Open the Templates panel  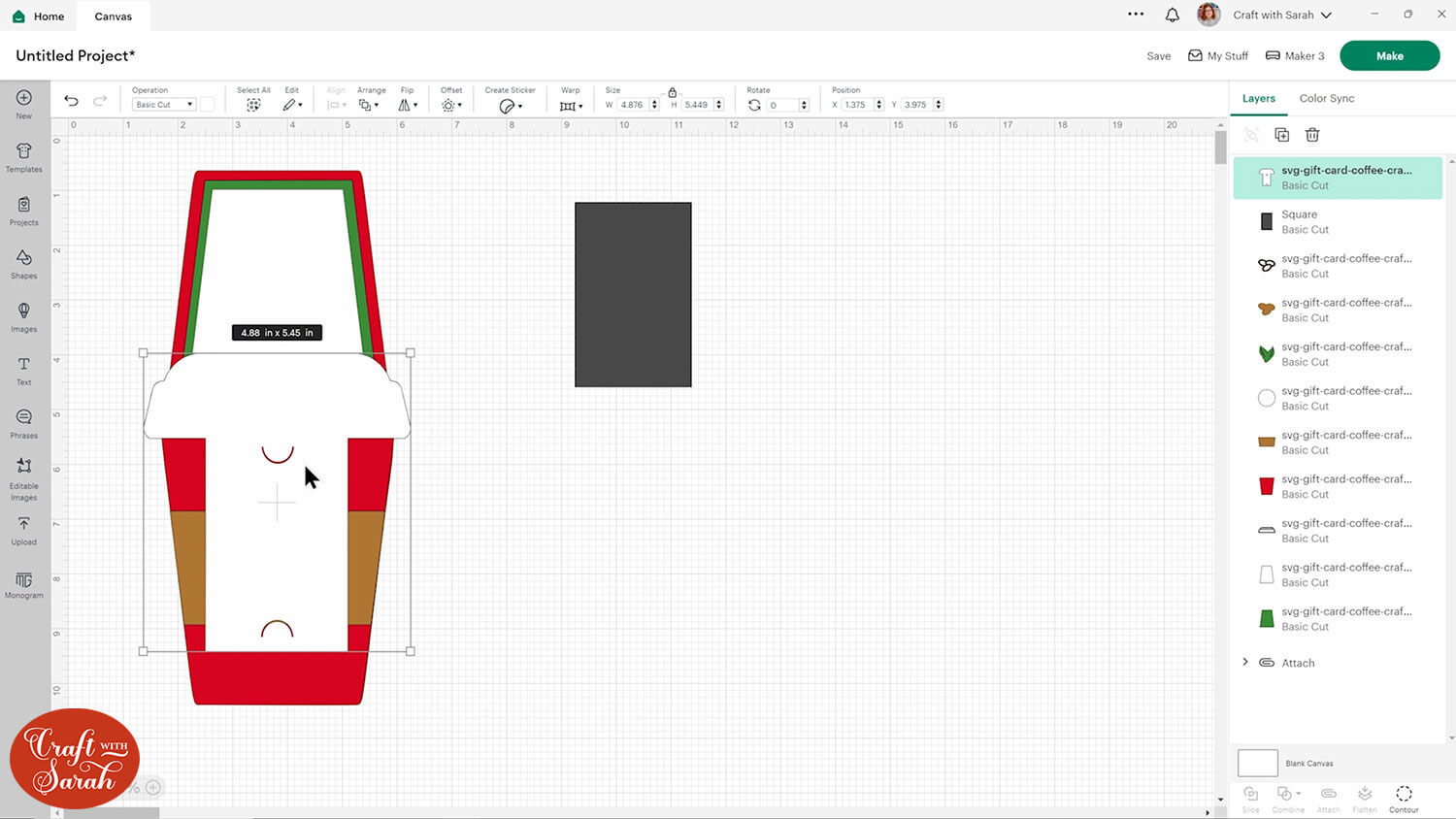(x=24, y=156)
